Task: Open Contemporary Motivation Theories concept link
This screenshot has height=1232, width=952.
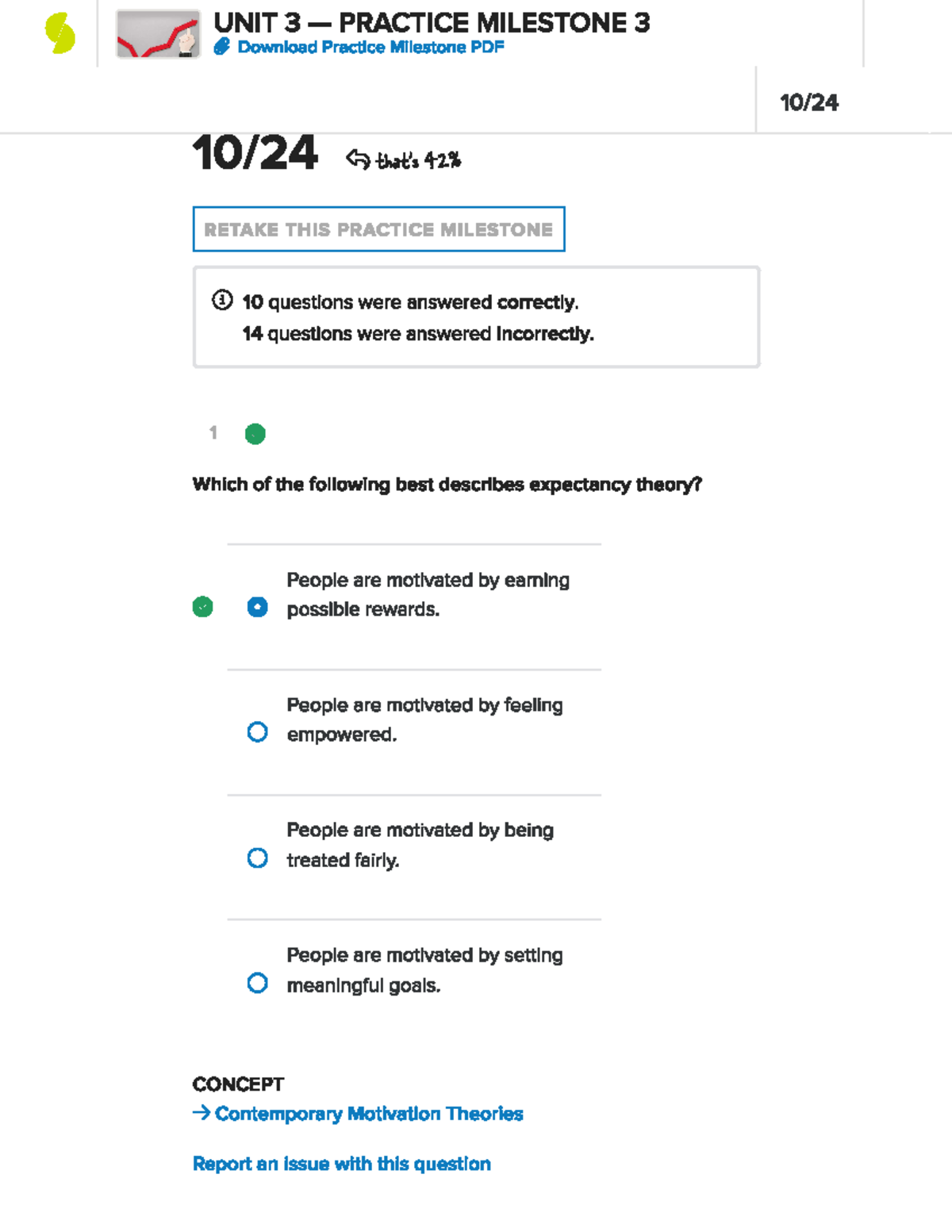Action: pos(369,1114)
